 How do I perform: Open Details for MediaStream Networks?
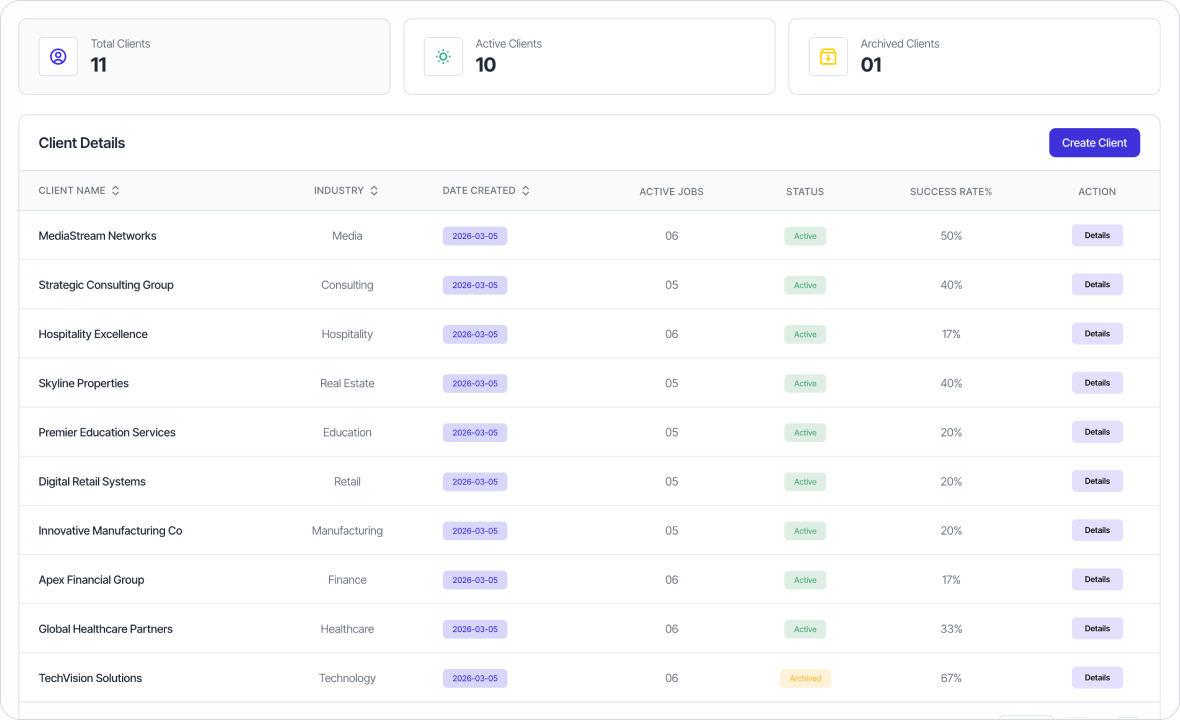point(1097,236)
